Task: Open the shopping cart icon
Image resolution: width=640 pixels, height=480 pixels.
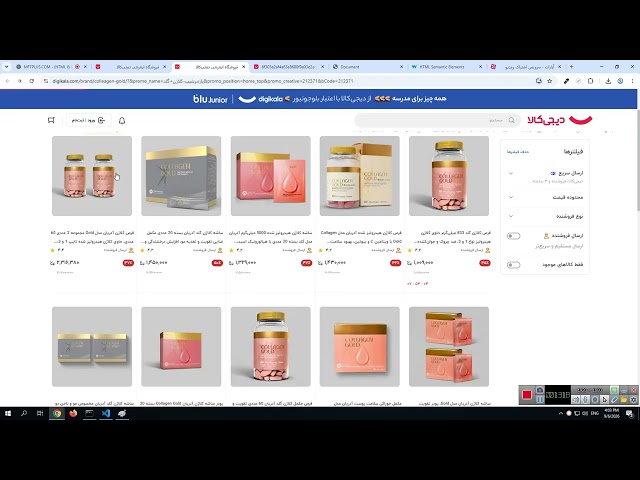Action: point(51,120)
